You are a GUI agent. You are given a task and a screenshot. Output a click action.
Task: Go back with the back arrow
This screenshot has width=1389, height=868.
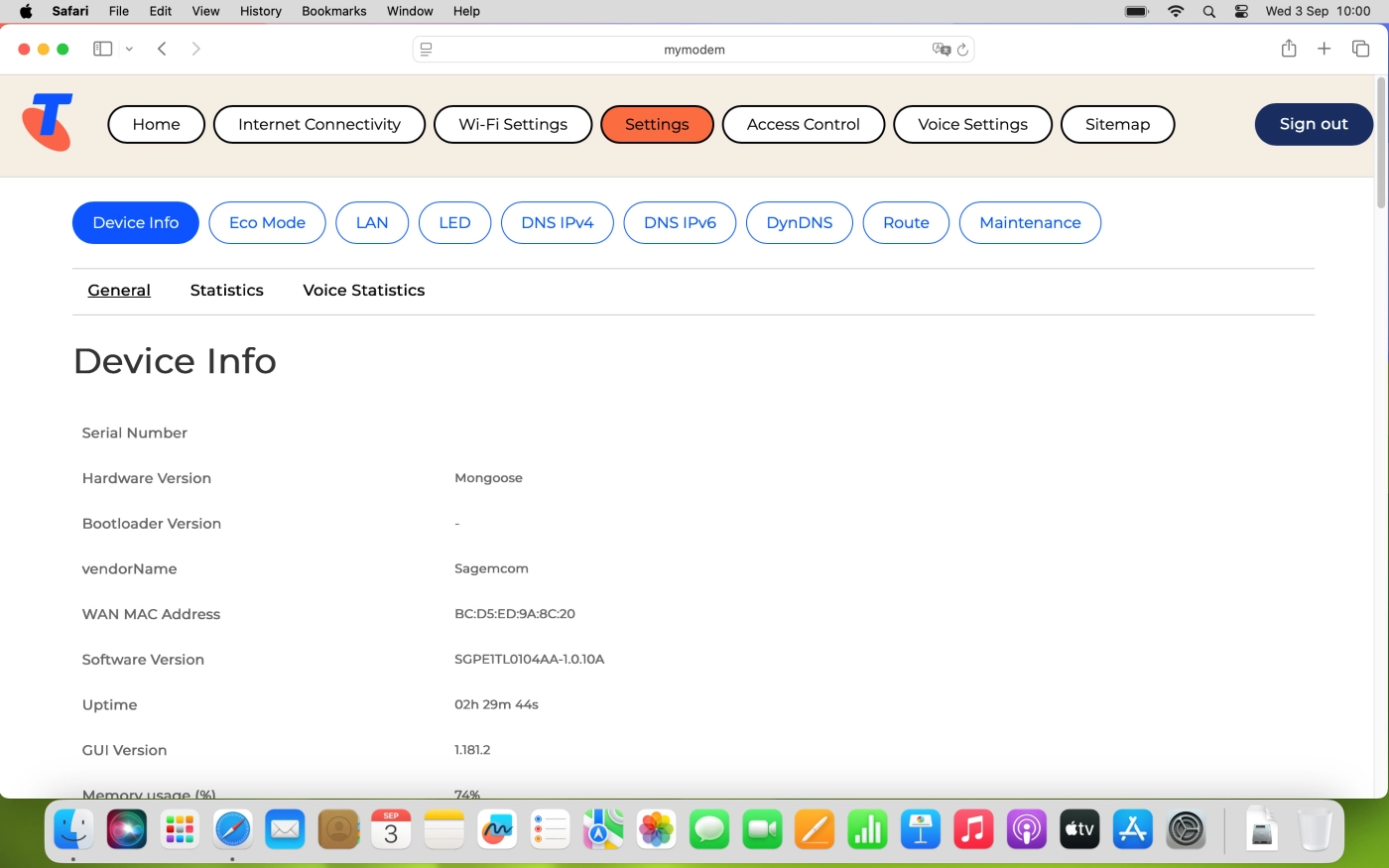point(162,49)
